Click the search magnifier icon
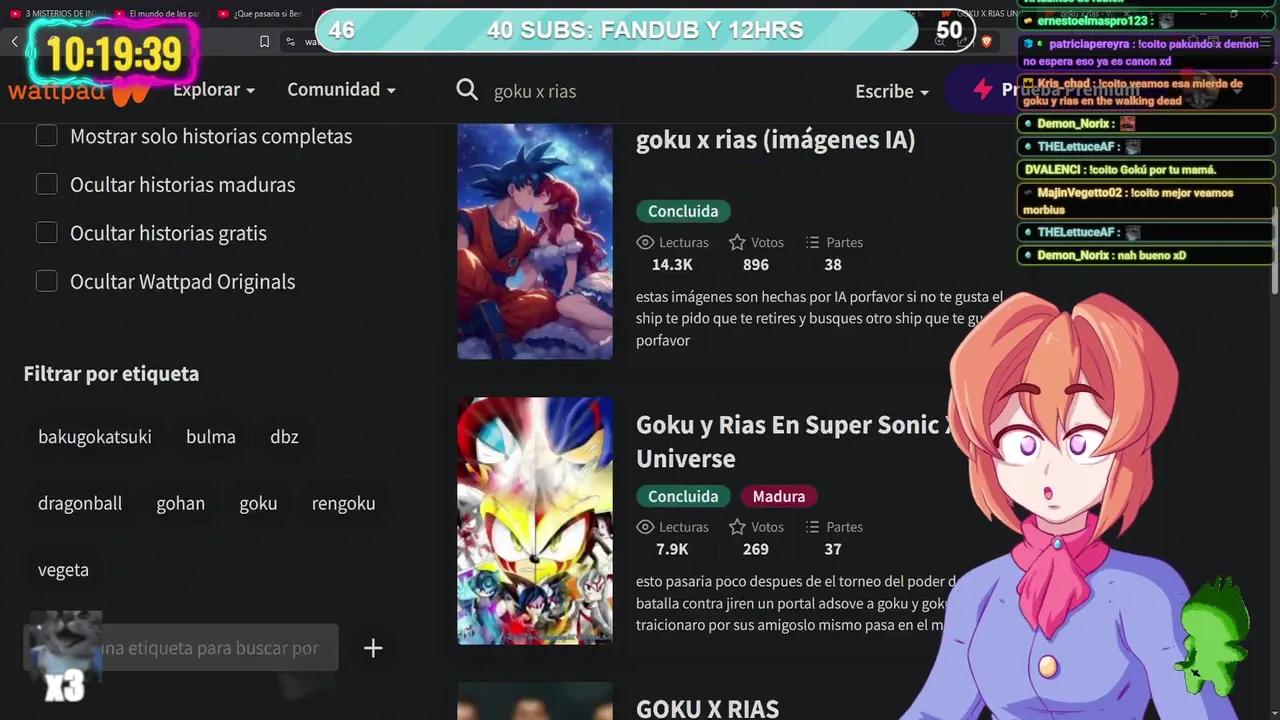Screen dimensions: 1280x720 point(467,90)
